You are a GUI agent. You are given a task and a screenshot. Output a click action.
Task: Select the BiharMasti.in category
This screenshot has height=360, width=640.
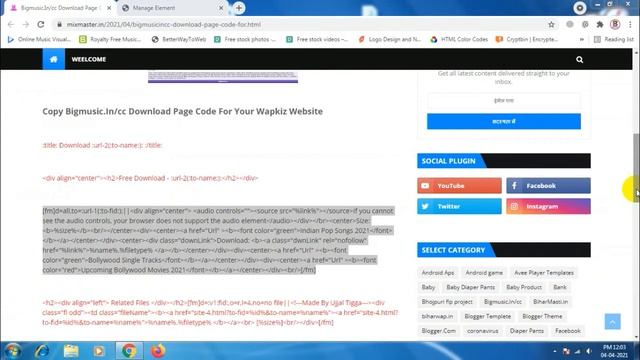[x=550, y=302]
